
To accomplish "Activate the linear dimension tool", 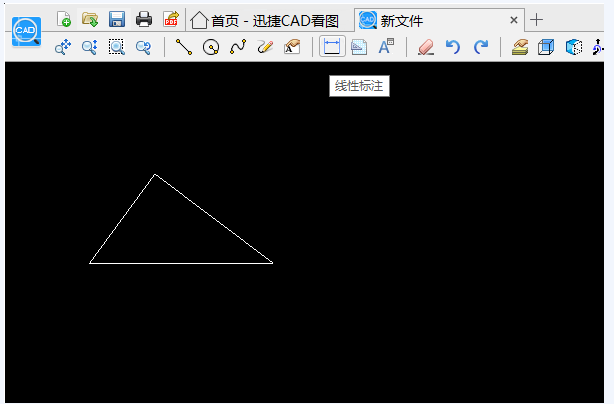I will pos(332,47).
